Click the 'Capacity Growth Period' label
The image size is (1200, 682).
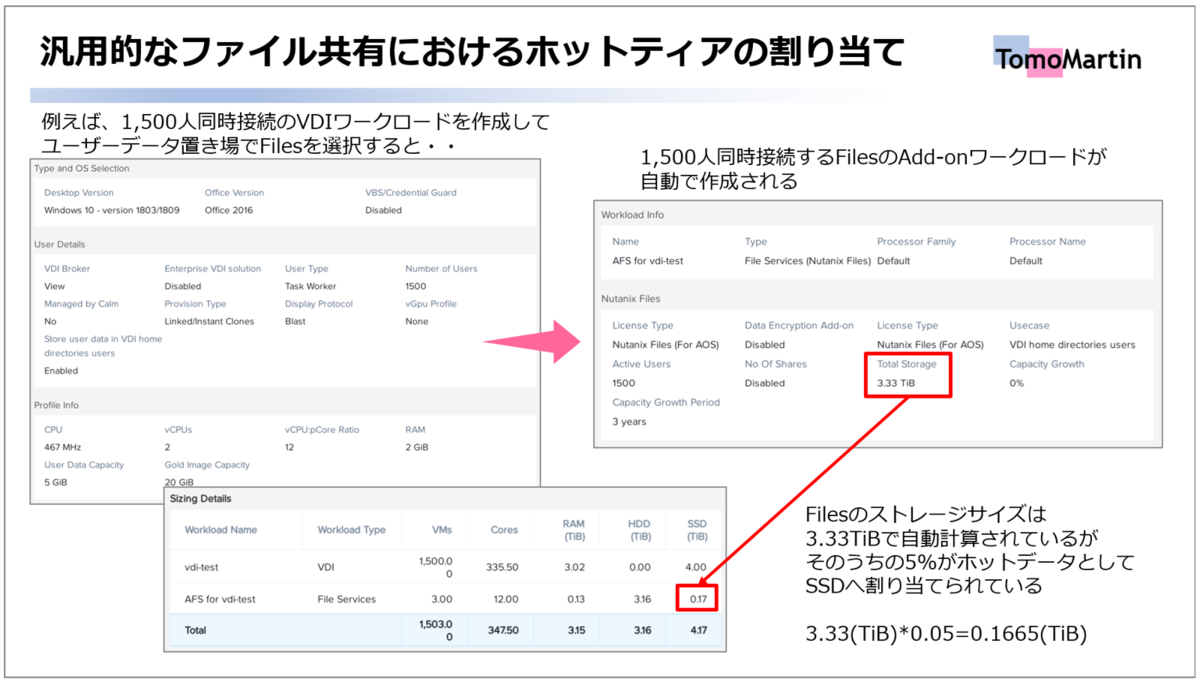click(x=666, y=402)
